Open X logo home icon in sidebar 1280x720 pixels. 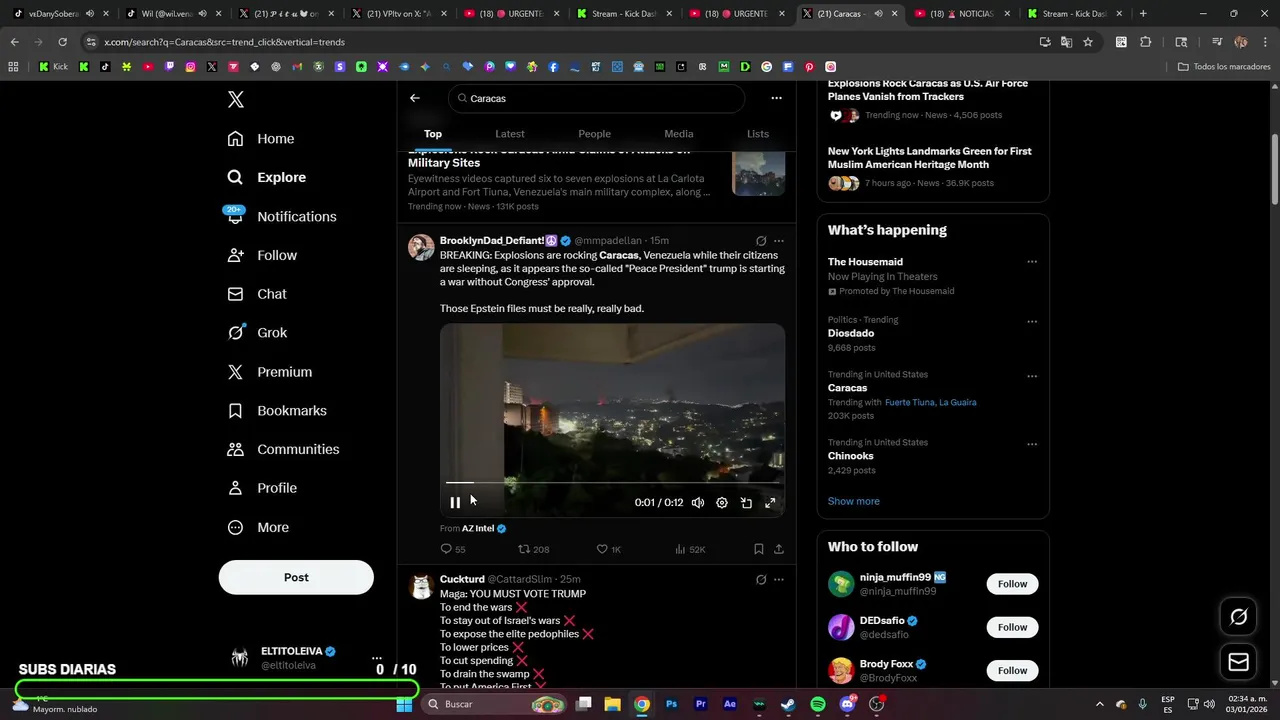pyautogui.click(x=235, y=99)
